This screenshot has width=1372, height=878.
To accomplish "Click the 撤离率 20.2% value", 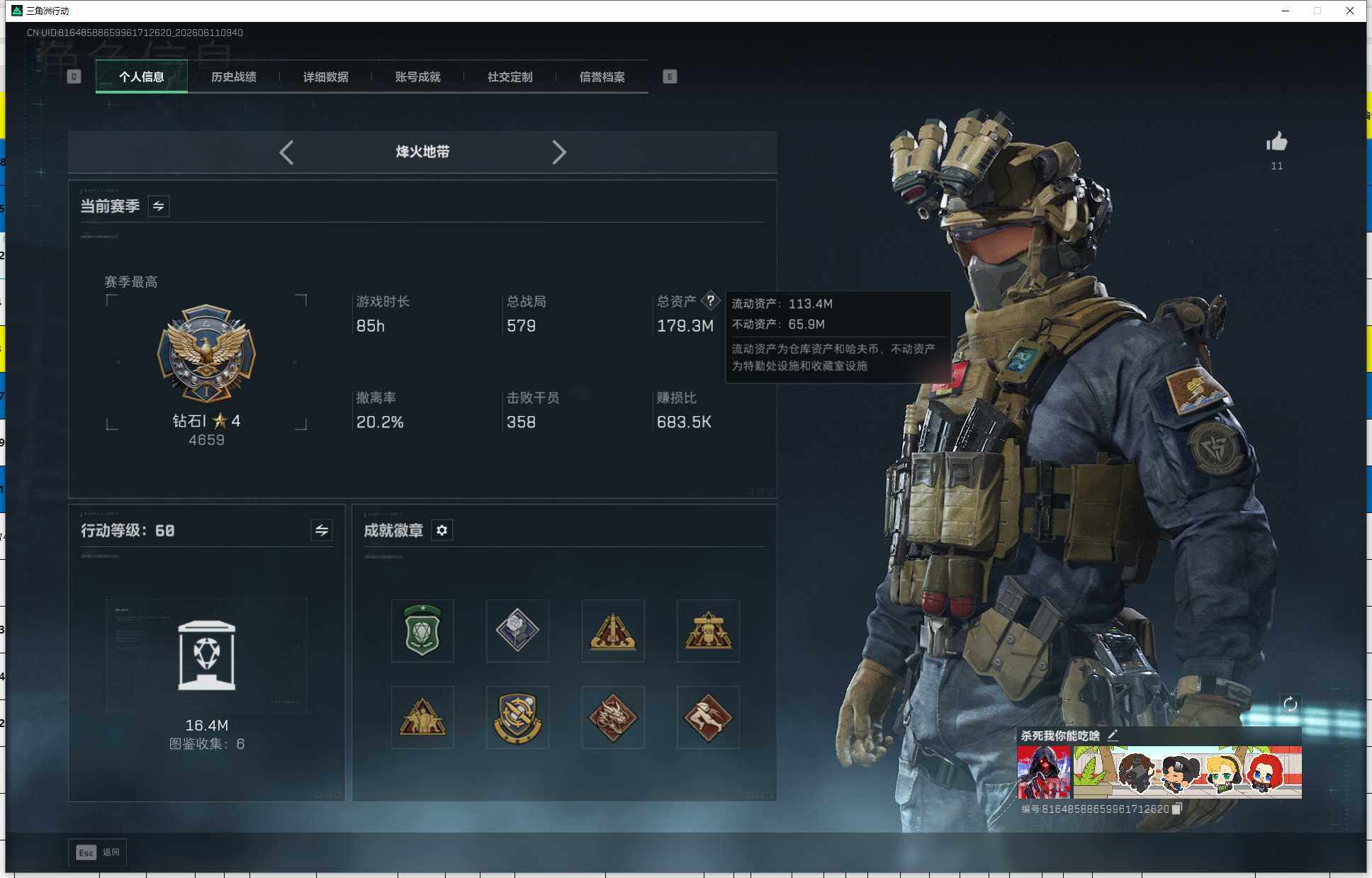I will tap(380, 422).
